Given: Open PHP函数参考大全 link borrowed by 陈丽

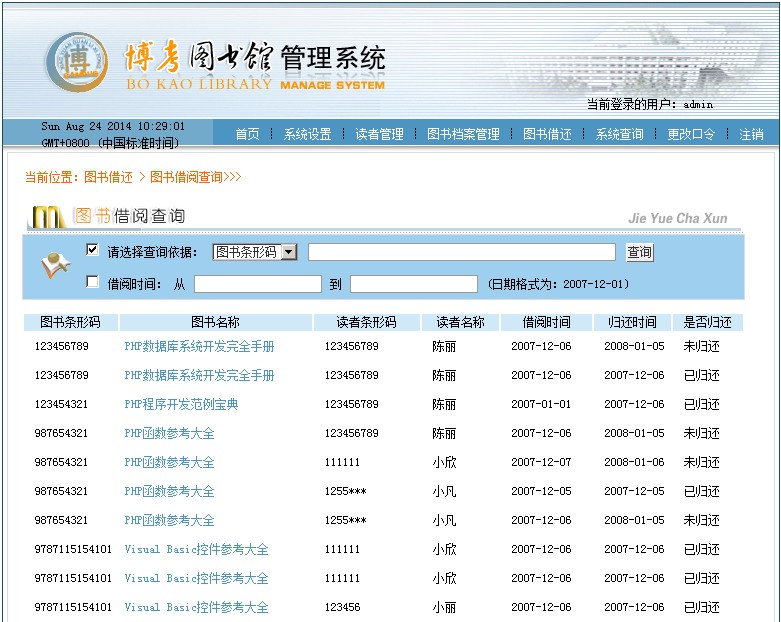Looking at the screenshot, I should (x=169, y=433).
